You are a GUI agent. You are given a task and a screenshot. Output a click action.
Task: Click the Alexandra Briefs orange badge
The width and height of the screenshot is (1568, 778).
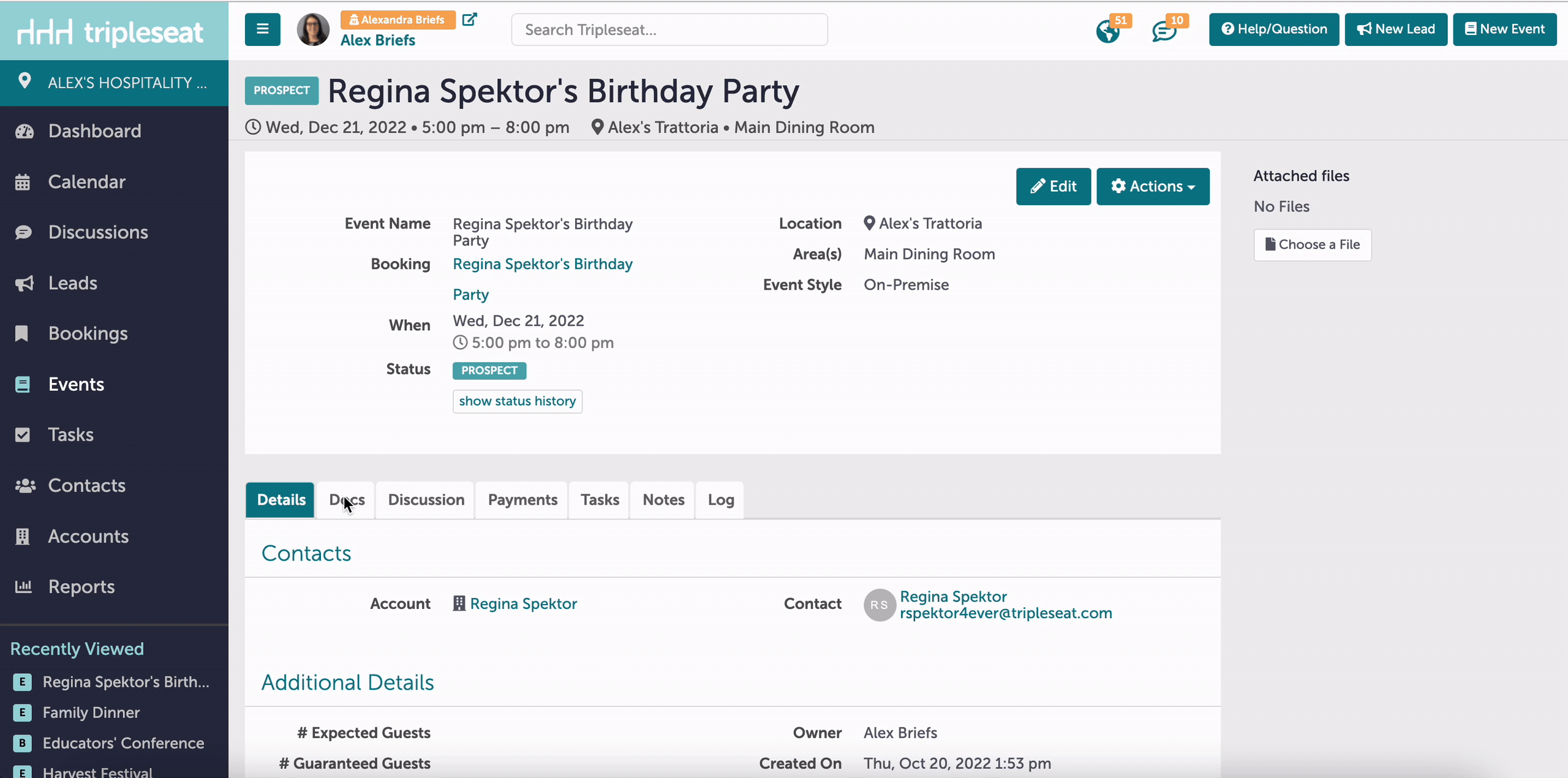click(398, 20)
